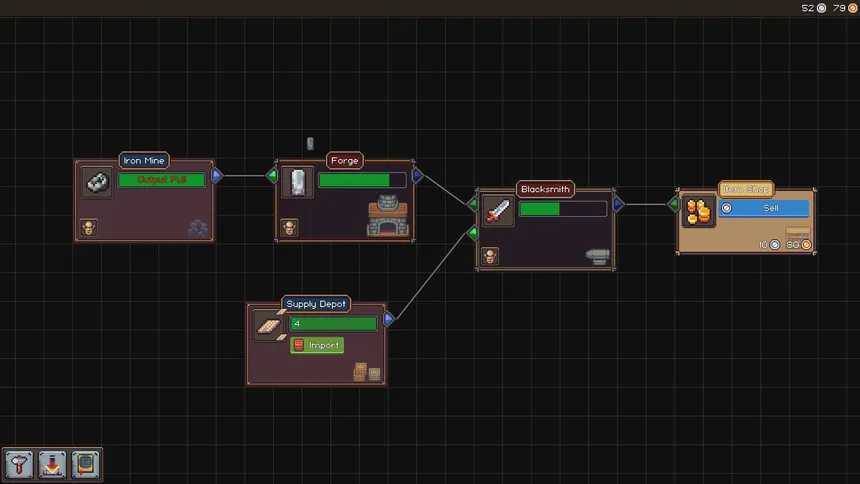Click the worker face in Iron Mine
Viewport: 860px width, 484px height.
(x=89, y=227)
